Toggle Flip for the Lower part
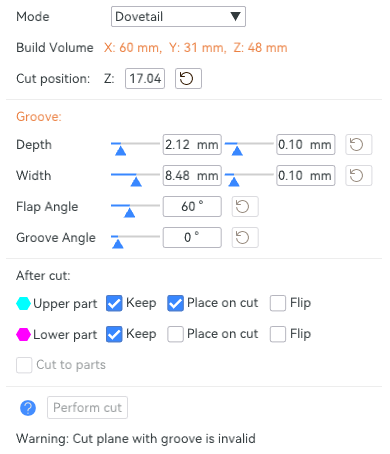 [x=278, y=334]
